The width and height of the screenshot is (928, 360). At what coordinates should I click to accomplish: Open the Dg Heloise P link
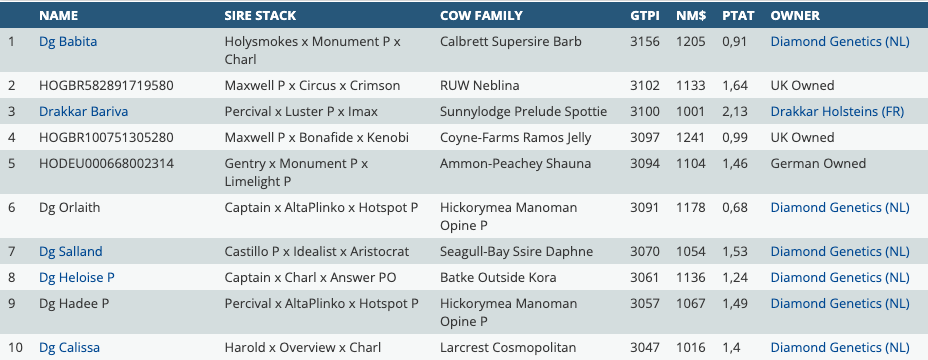point(77,278)
